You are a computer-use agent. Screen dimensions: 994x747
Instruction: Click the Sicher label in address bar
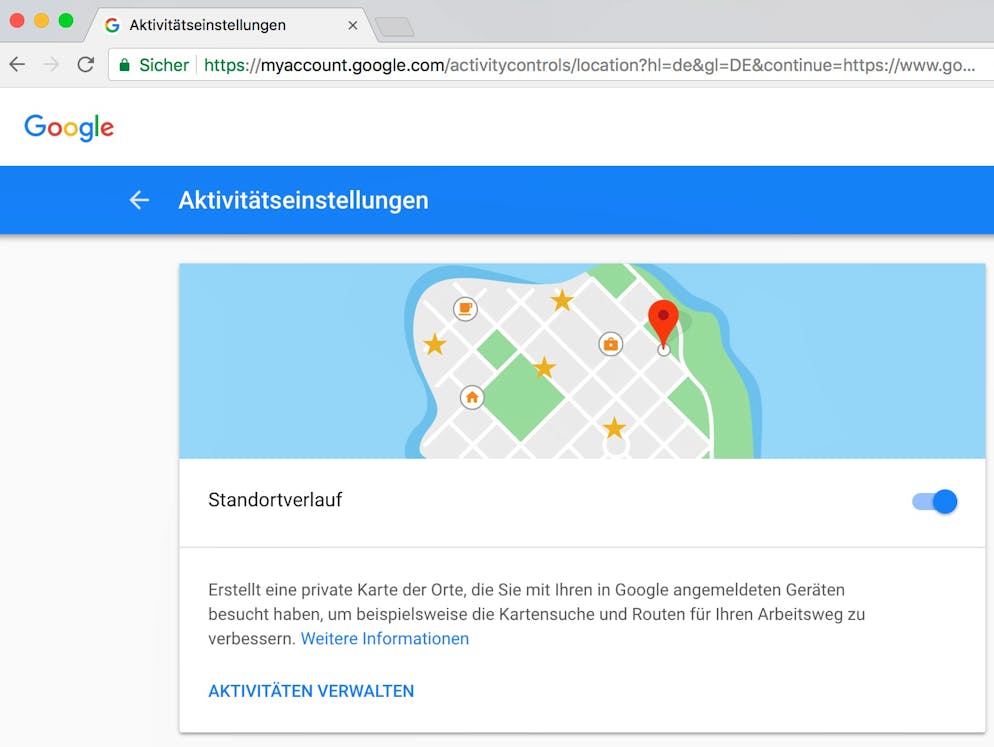[164, 65]
